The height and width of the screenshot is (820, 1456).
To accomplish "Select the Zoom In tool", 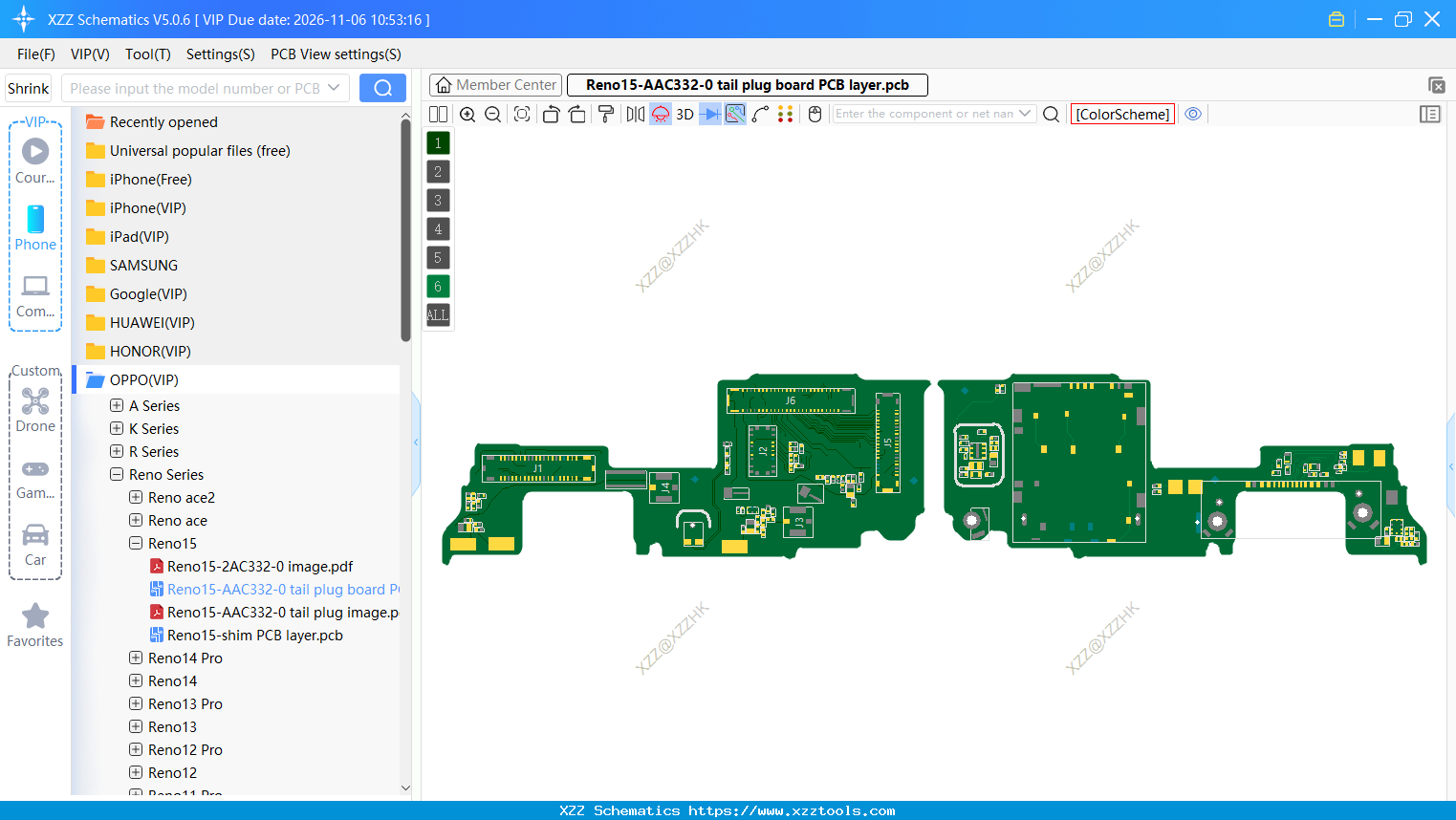I will 467,114.
